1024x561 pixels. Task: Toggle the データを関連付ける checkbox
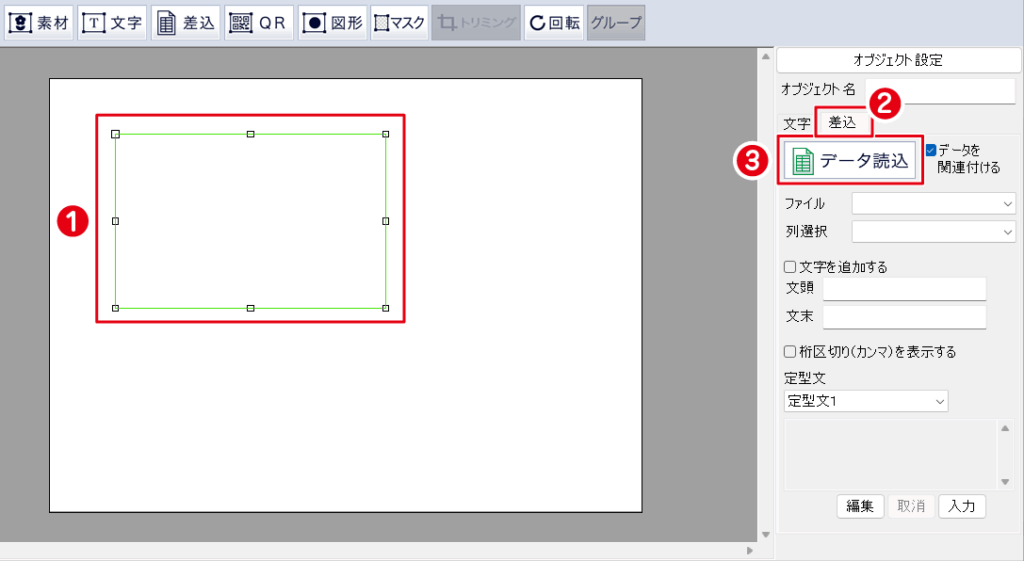point(931,150)
